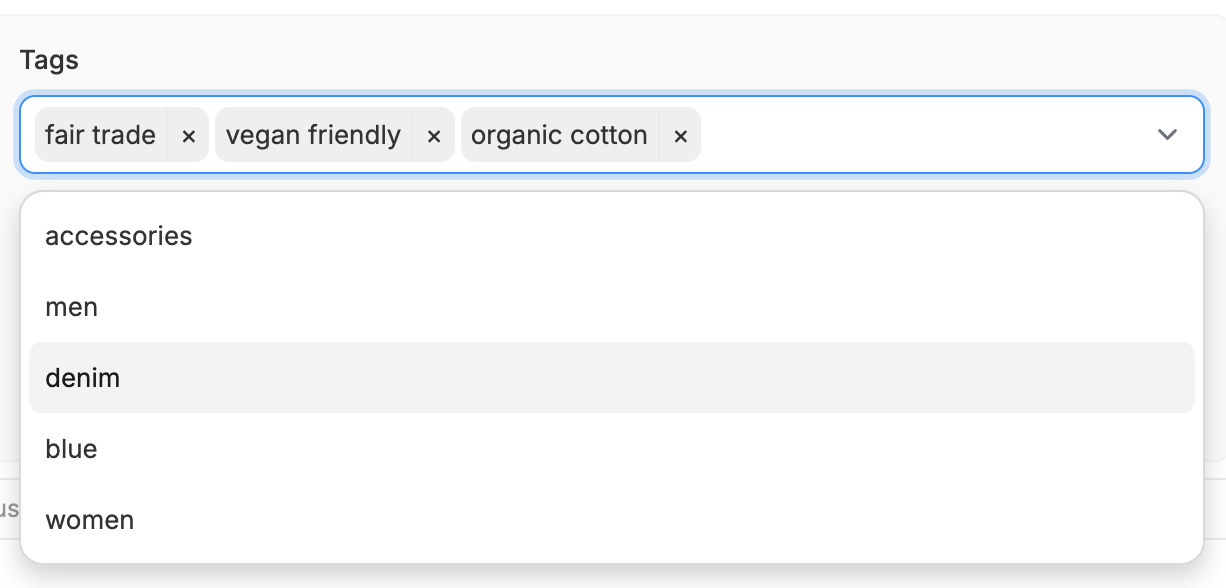
Task: Collapse the Tags dropdown using the chevron arrow
Action: [x=1167, y=135]
